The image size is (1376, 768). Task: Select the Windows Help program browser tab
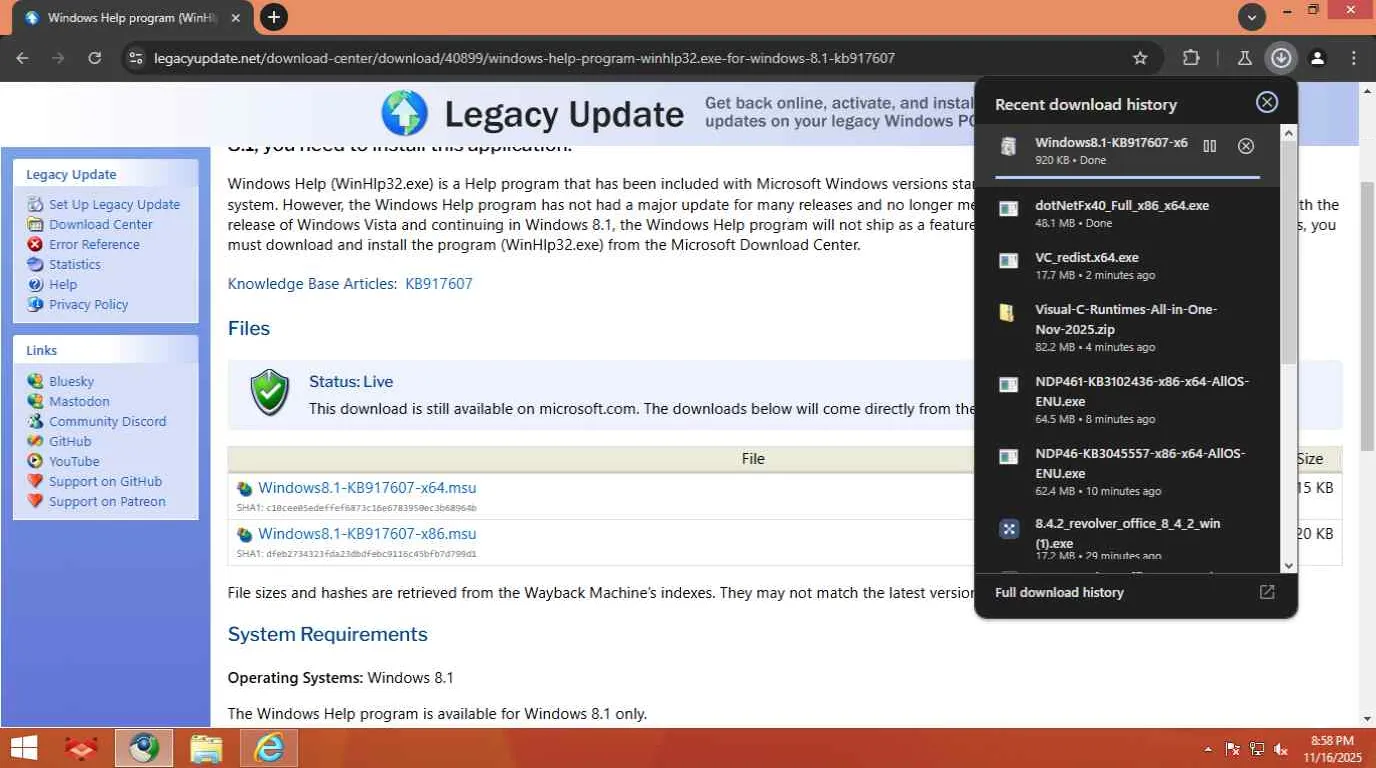pos(133,18)
